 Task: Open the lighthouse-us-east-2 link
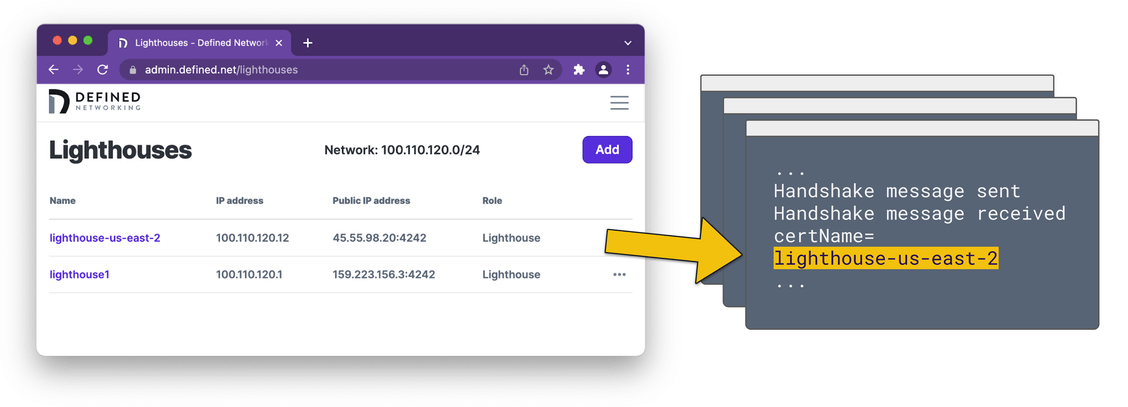[105, 238]
